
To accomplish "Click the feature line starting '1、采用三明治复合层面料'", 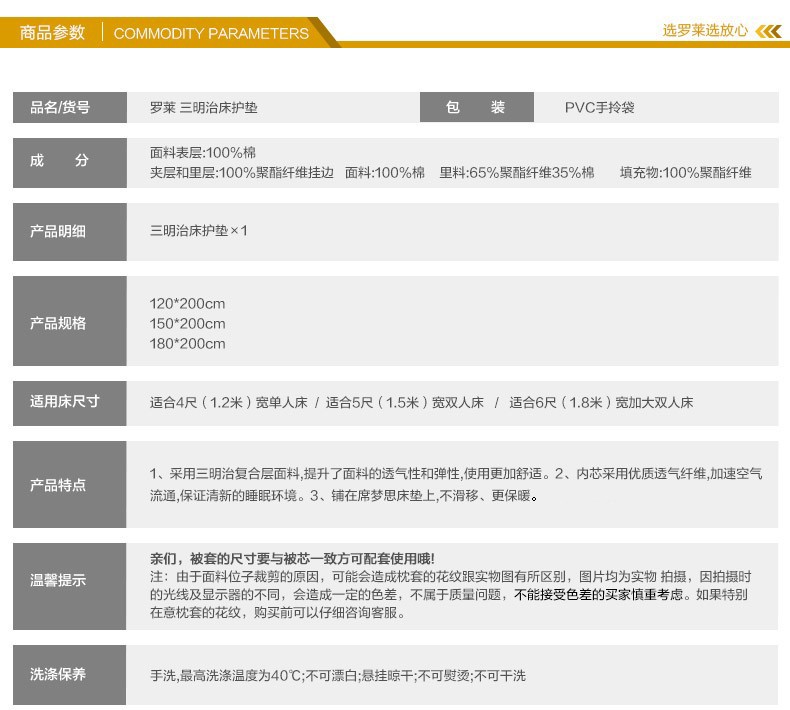I will tap(456, 474).
